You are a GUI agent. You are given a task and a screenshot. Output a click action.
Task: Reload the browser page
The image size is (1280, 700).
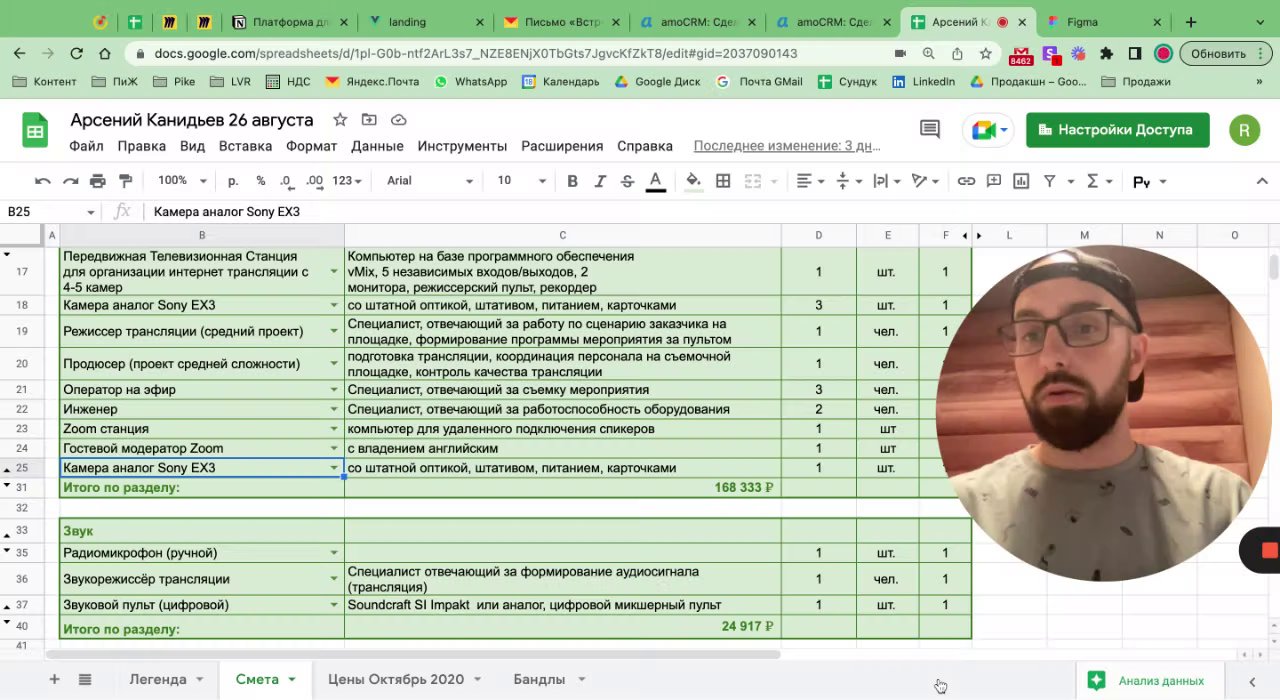point(76,53)
